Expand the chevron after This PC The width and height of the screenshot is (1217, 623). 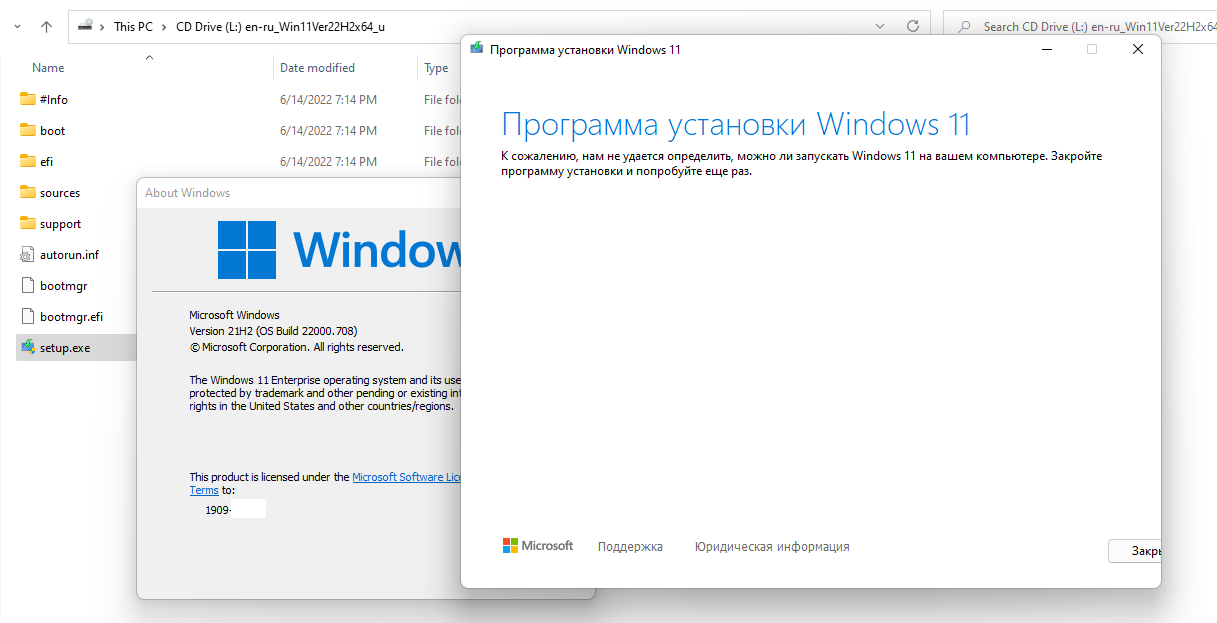tap(164, 27)
